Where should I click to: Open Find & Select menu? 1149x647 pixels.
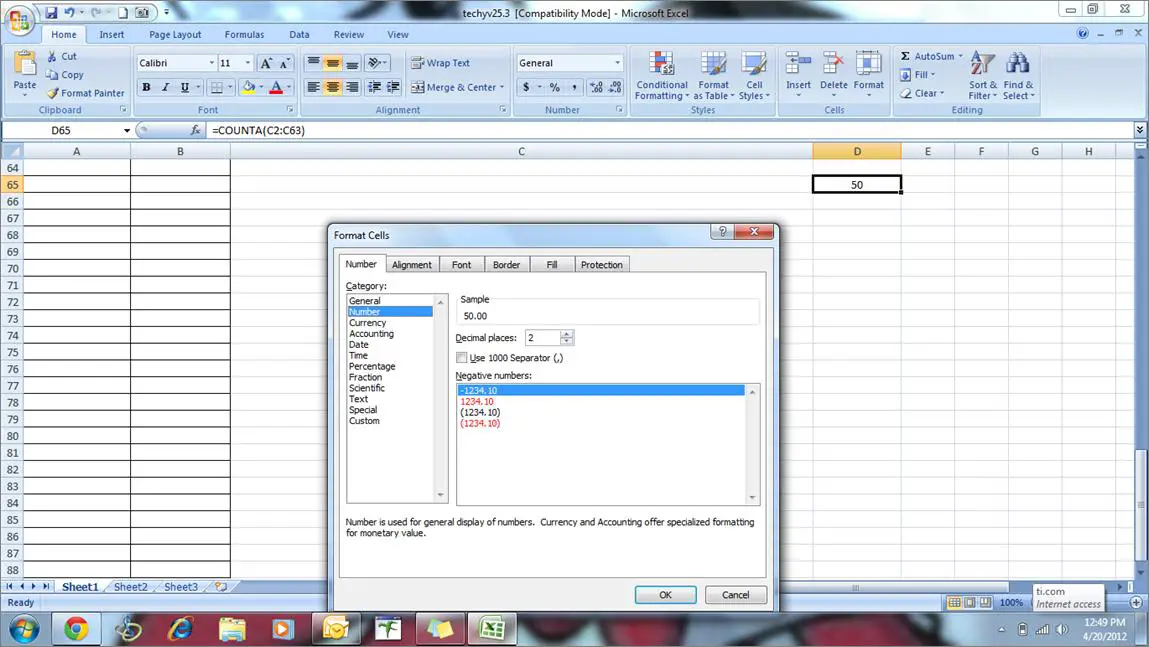click(x=1019, y=75)
